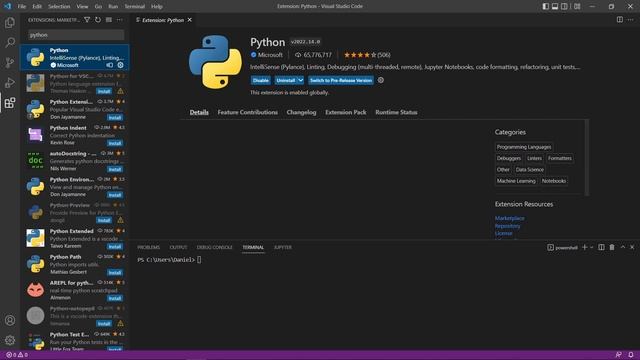The width and height of the screenshot is (640, 360).
Task: Close the terminal panel
Action: [x=632, y=247]
